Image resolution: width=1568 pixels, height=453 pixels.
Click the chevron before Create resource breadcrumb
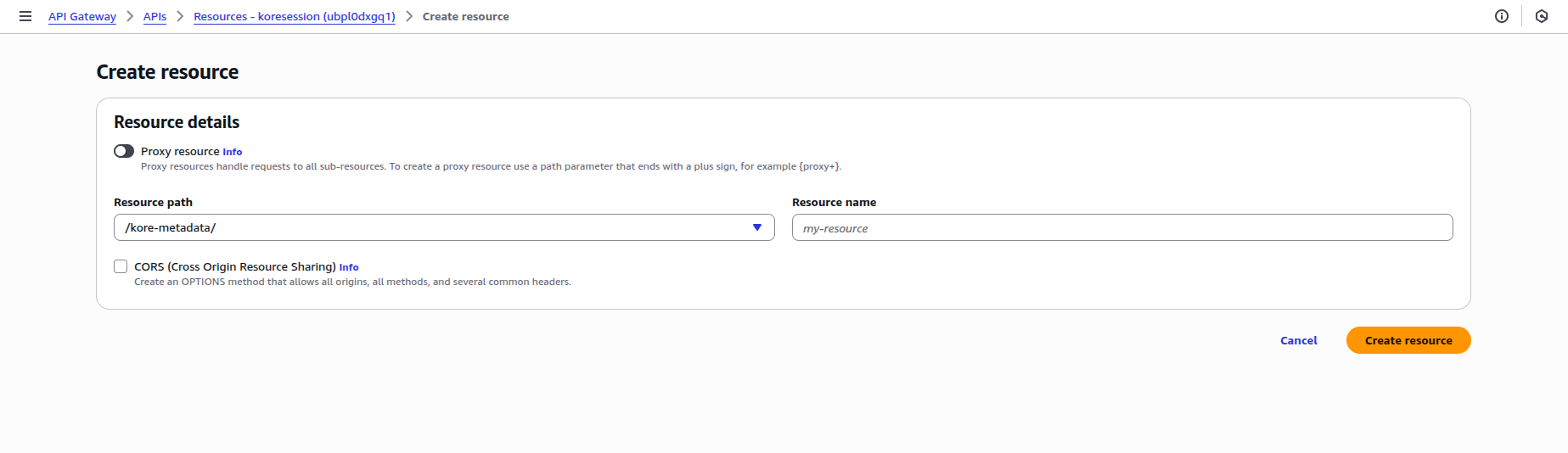coord(409,16)
